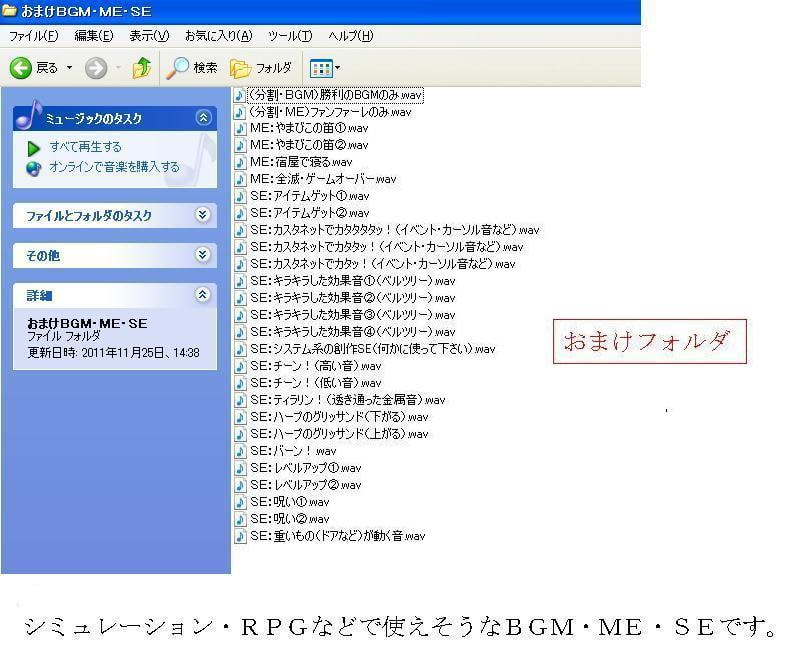
Task: Expand the ファイルとフォルダのタスク panel
Action: click(203, 215)
